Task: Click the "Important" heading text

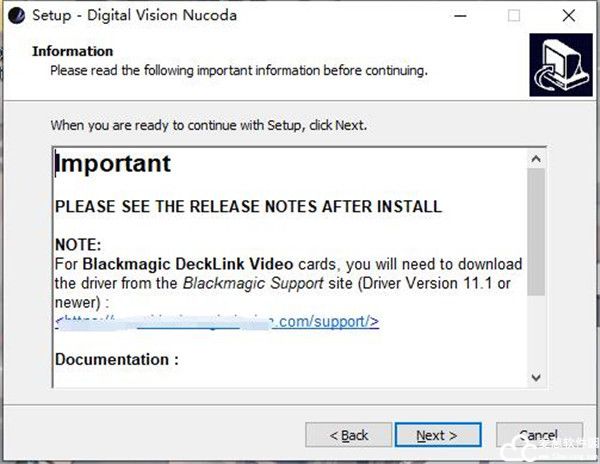Action: point(113,164)
